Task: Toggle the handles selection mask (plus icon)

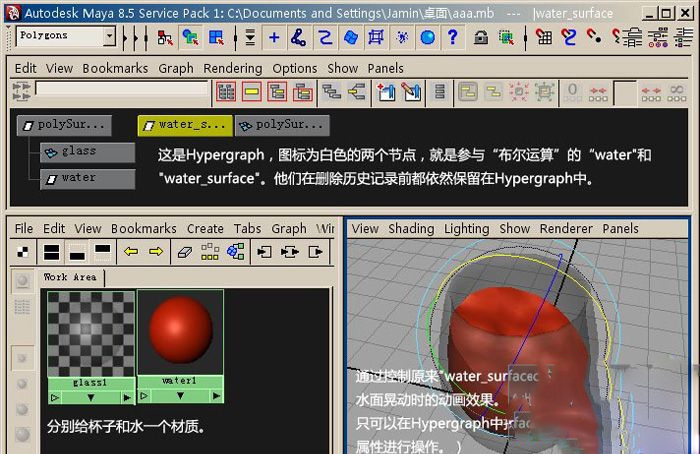Action: point(274,37)
